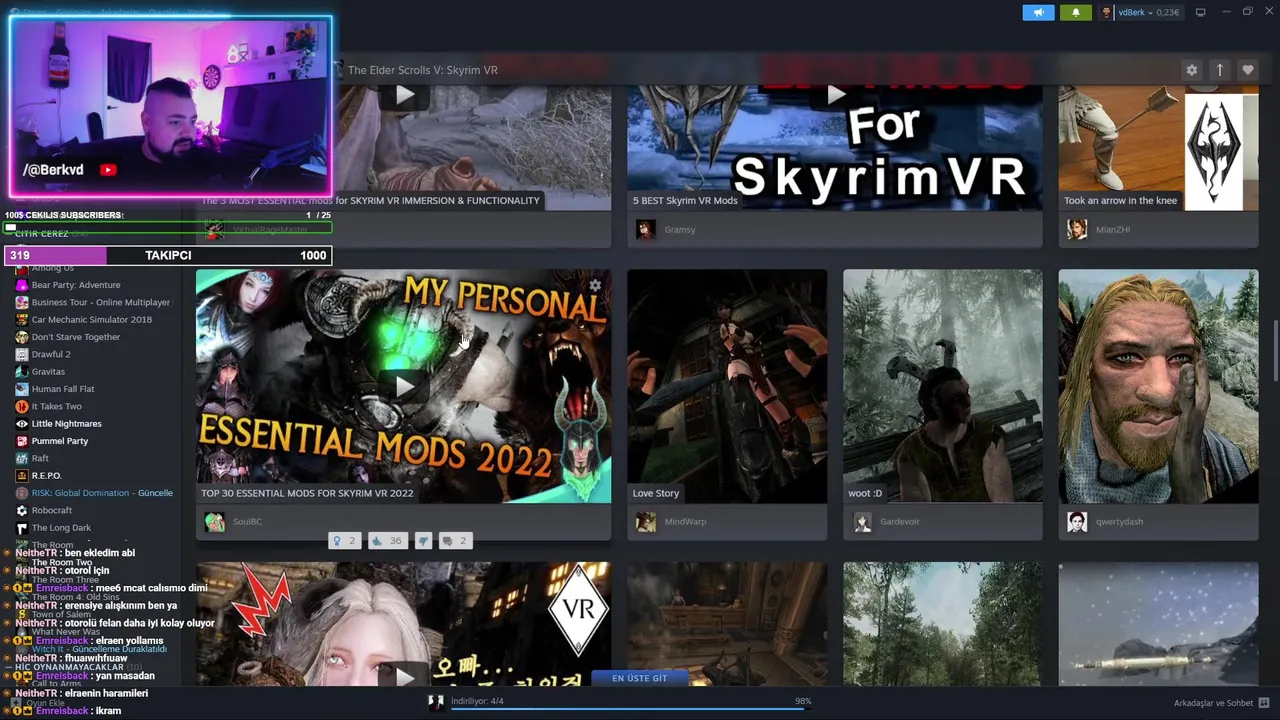Open the İndiriliyor 4/4 downloads bar
The image size is (1280, 720).
point(630,702)
